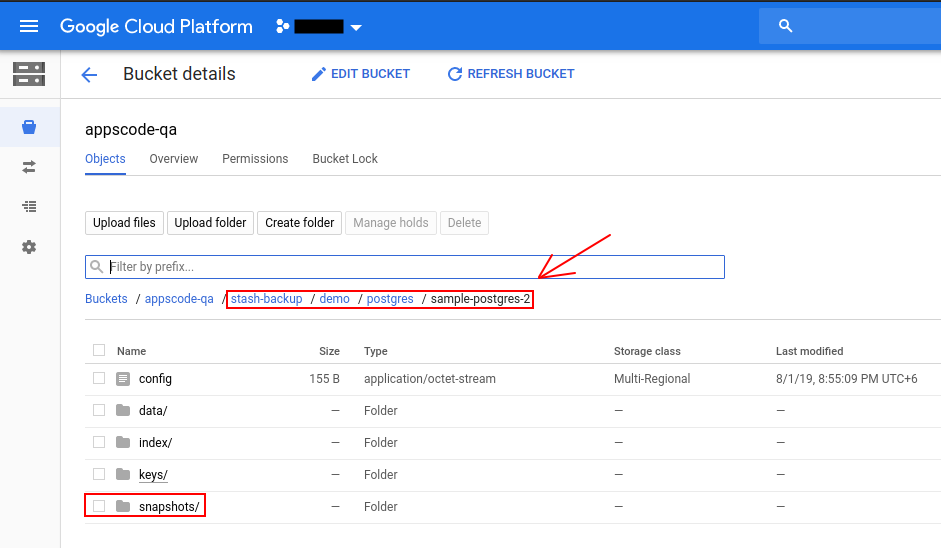Click the Name column header
The width and height of the screenshot is (941, 548).
pos(131,351)
